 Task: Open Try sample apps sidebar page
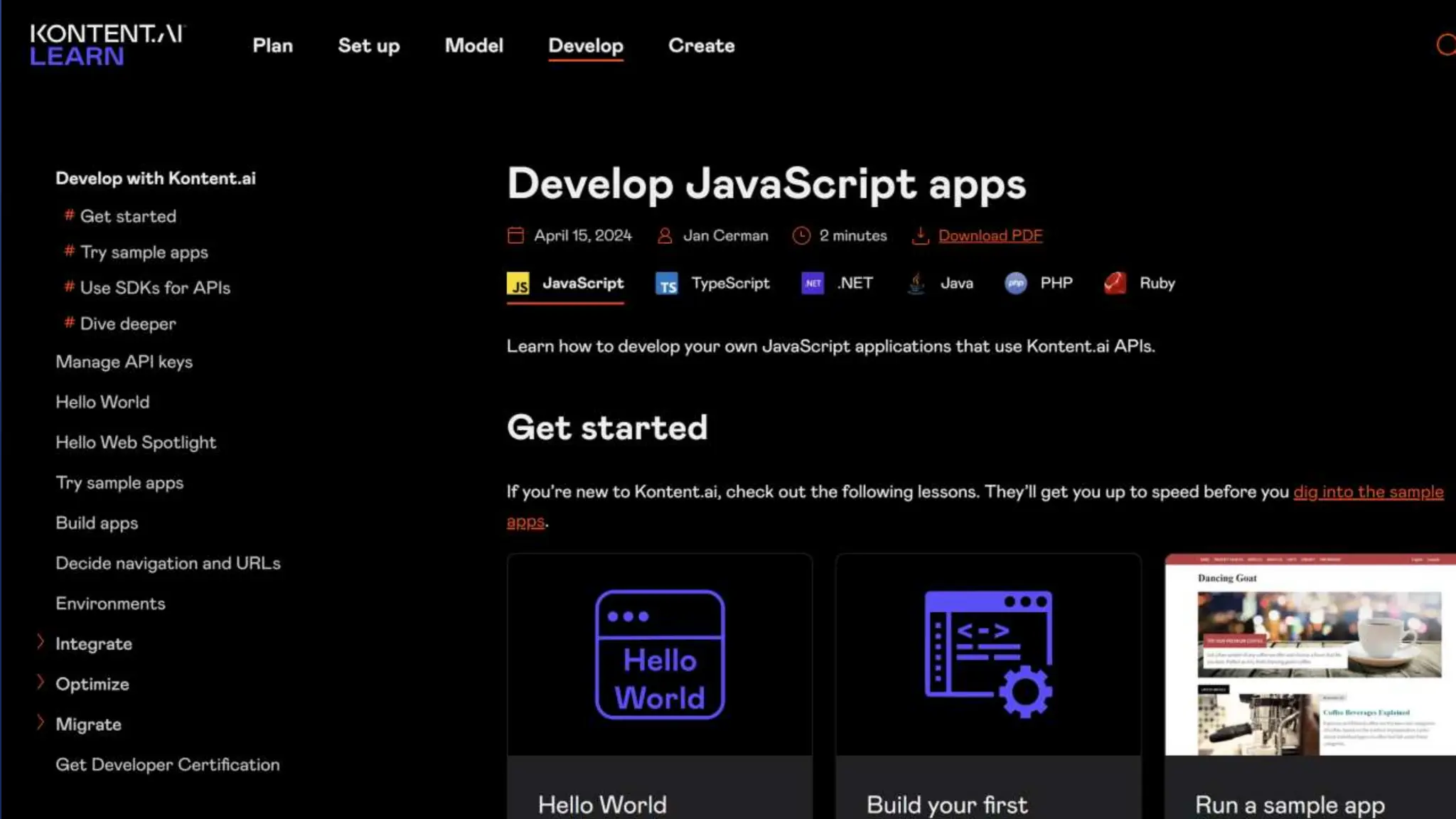[x=119, y=483]
